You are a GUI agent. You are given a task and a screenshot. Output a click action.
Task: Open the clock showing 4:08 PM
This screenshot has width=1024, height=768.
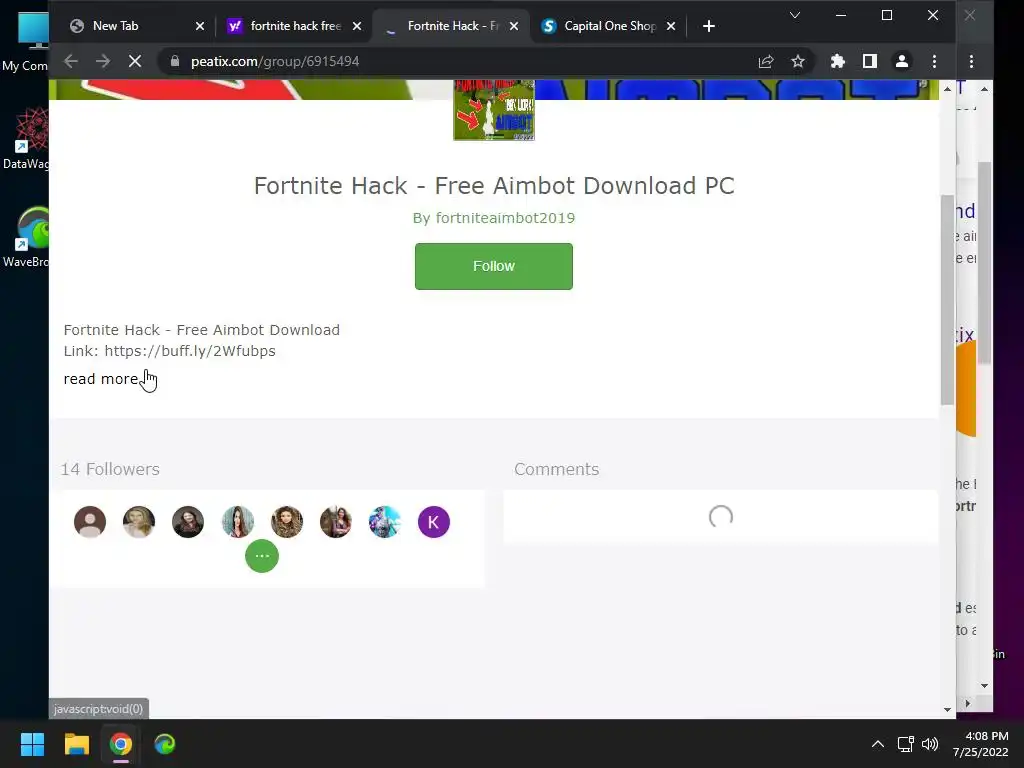point(980,744)
